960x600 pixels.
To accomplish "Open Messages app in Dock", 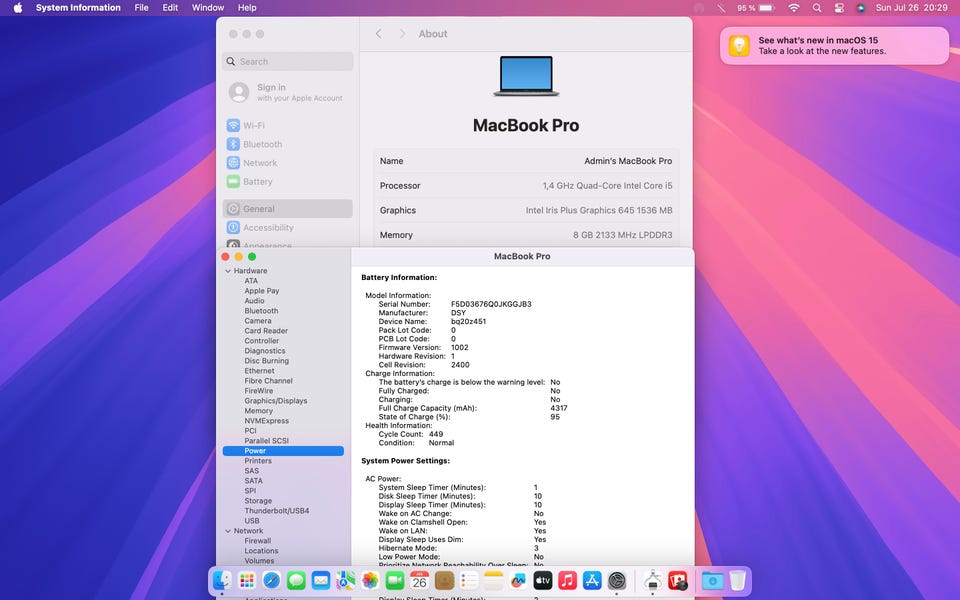I will tap(296, 580).
